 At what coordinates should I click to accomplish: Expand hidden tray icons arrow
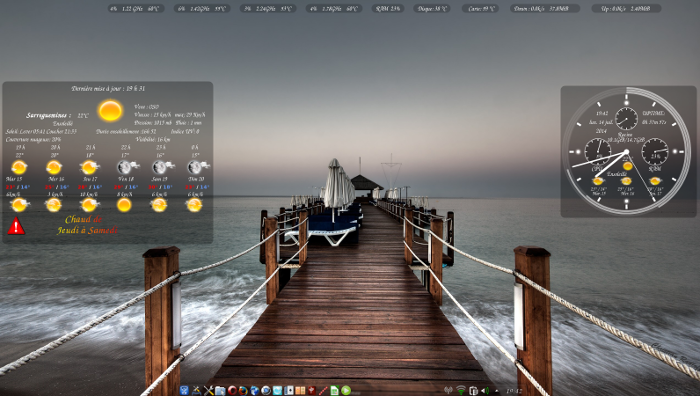[x=497, y=391]
